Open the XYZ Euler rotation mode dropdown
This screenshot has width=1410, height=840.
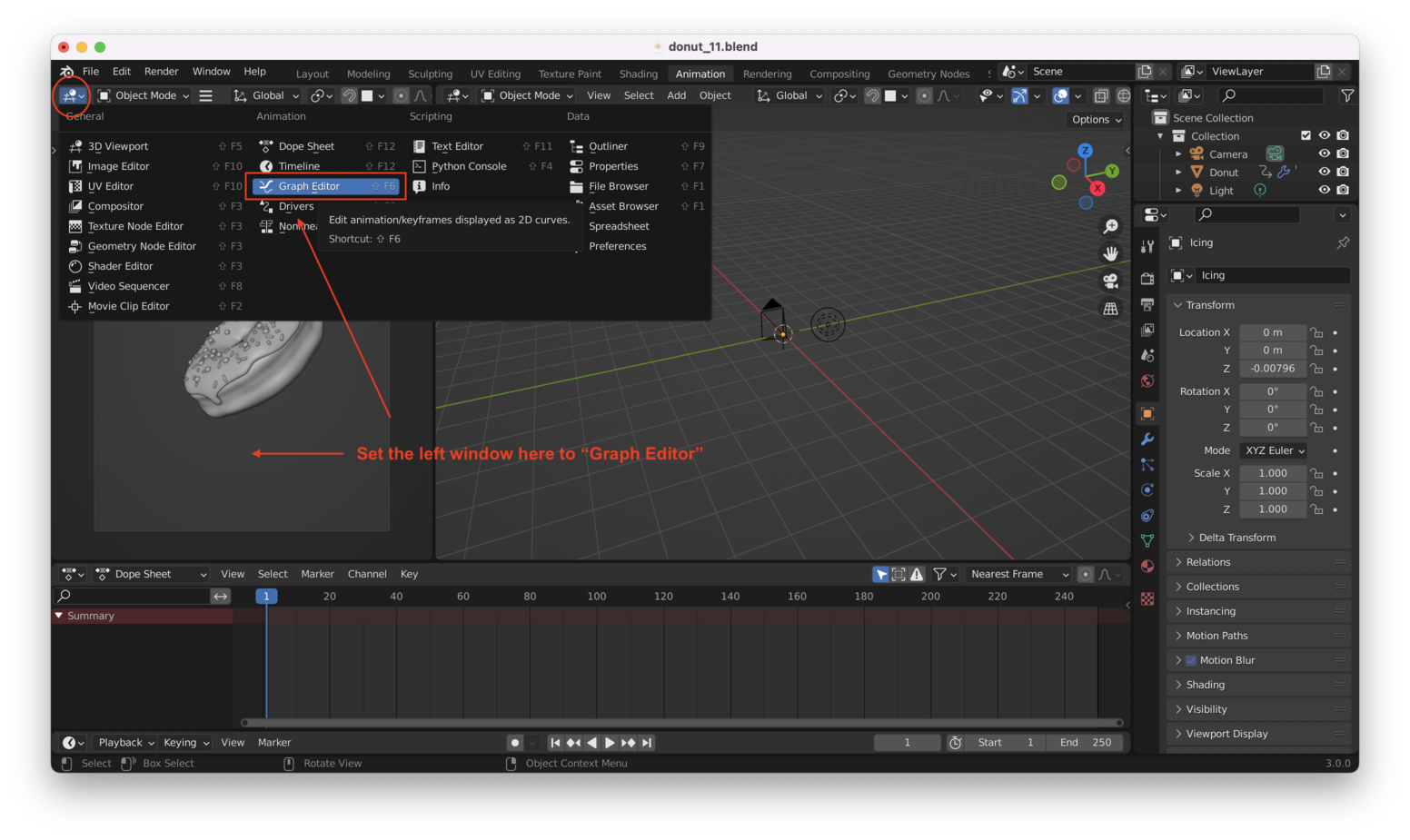[x=1273, y=450]
